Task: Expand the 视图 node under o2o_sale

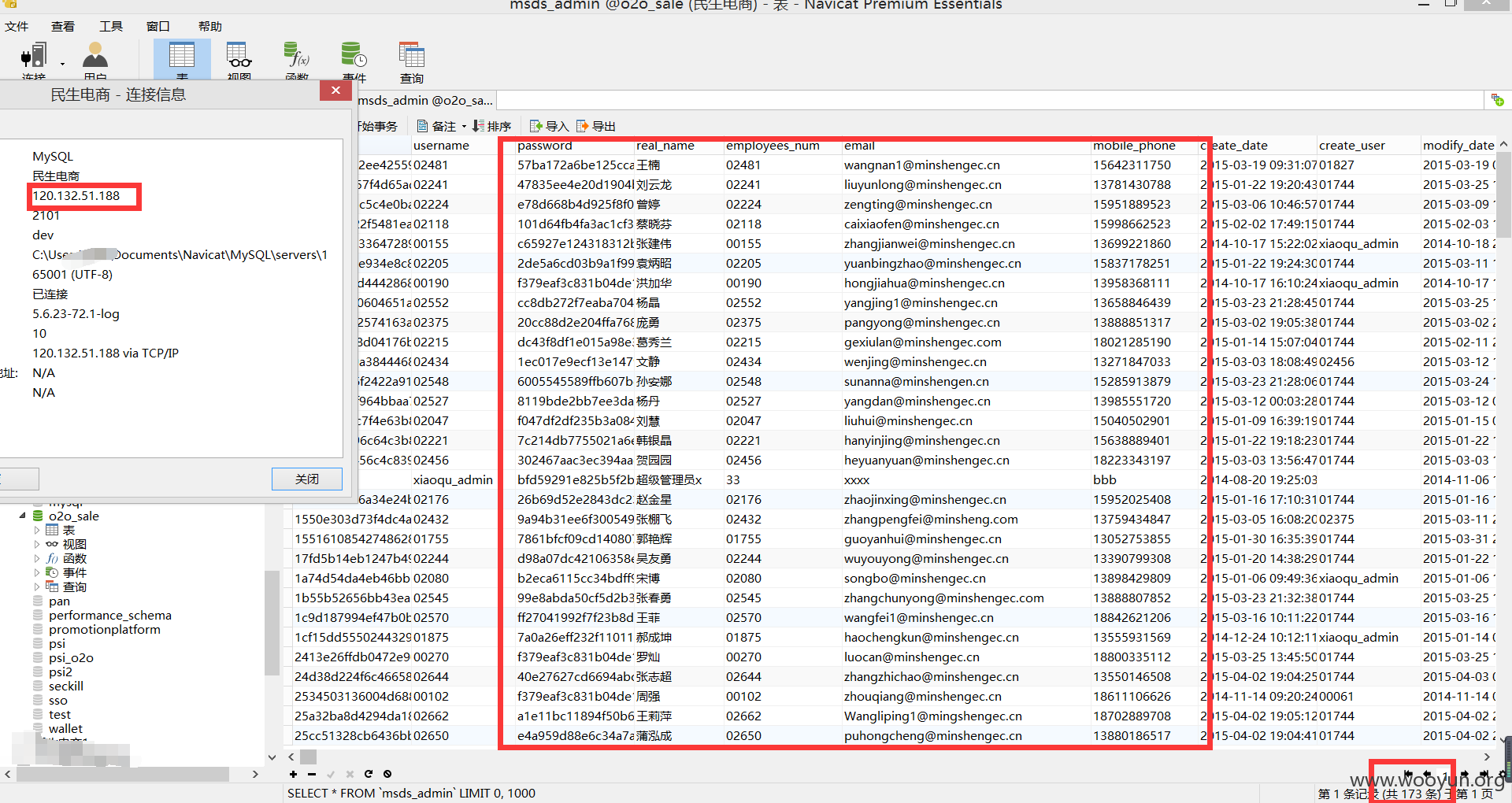Action: click(x=37, y=544)
